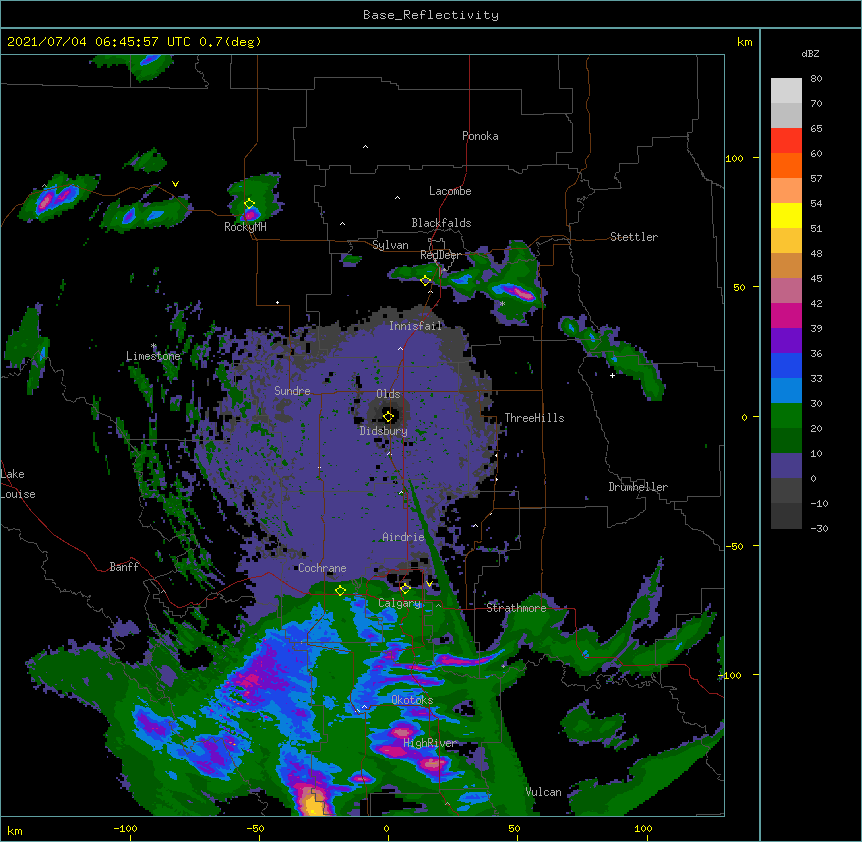
Task: Click the 2021/07/04 06:45:57 UTC timestamp
Action: coord(99,42)
